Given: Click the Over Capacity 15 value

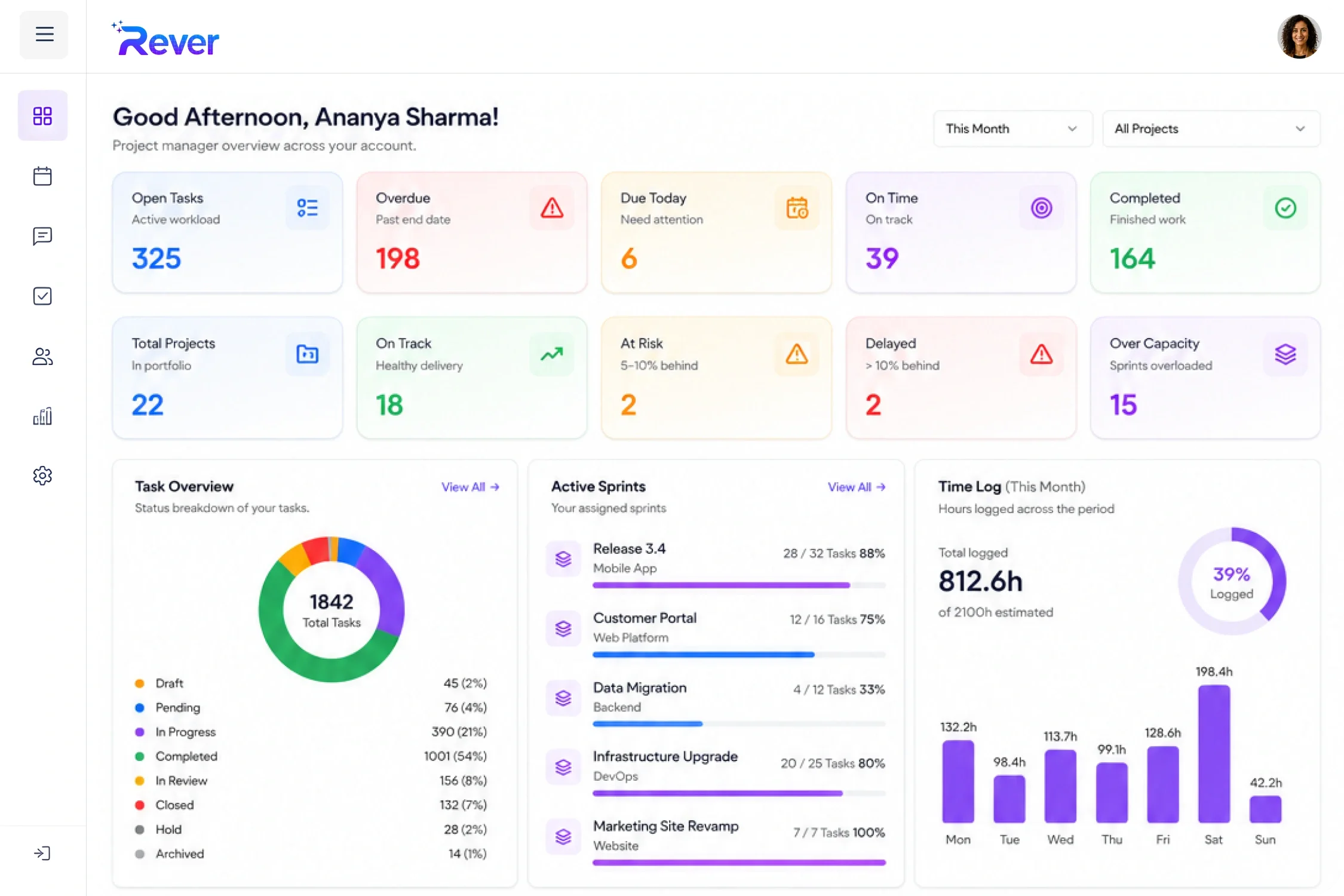Looking at the screenshot, I should [x=1123, y=405].
